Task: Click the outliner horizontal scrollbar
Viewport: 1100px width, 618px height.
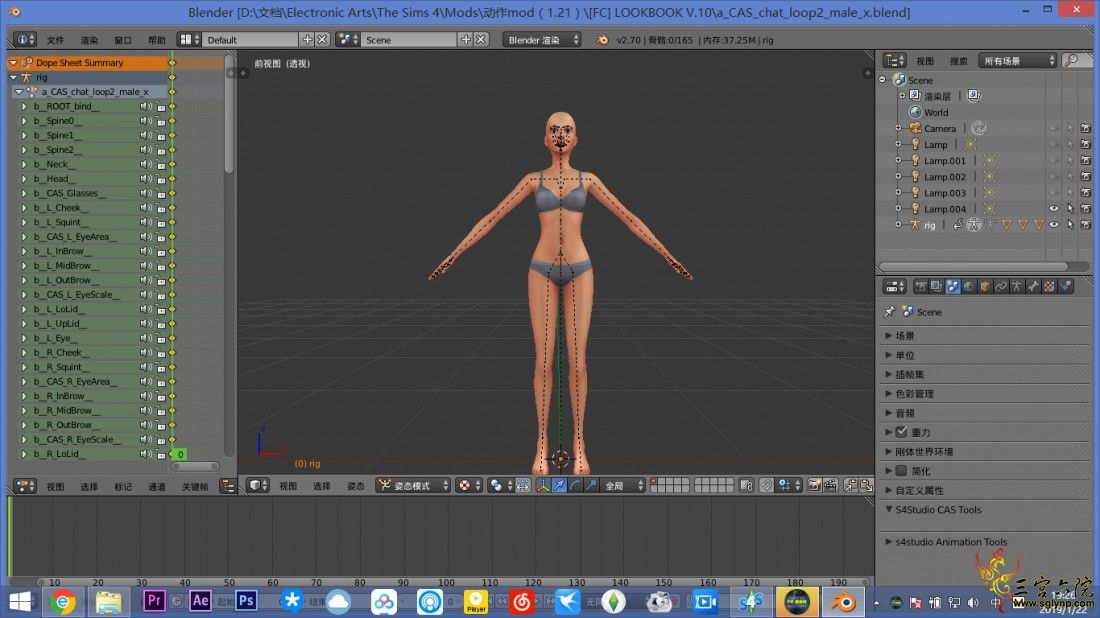Action: [974, 267]
